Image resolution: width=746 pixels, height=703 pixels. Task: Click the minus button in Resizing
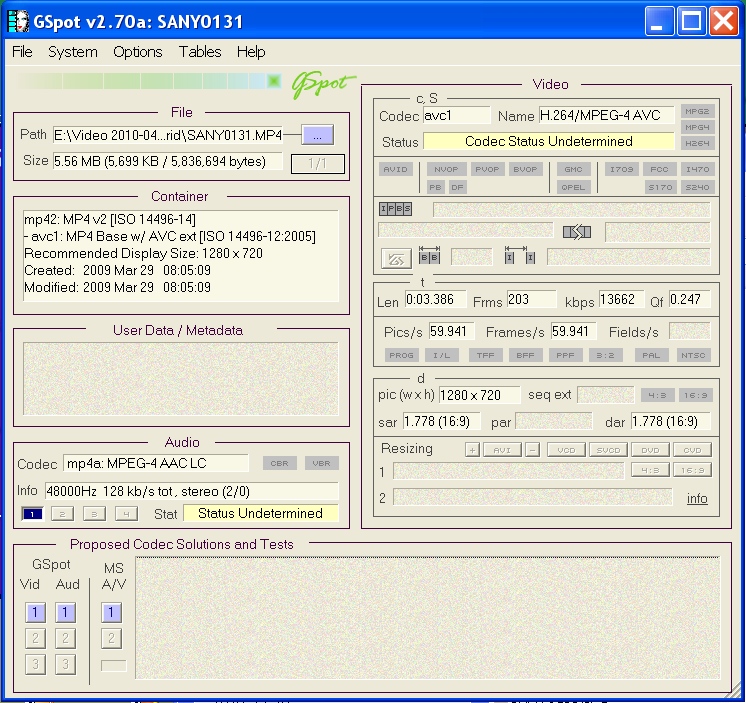[x=532, y=449]
